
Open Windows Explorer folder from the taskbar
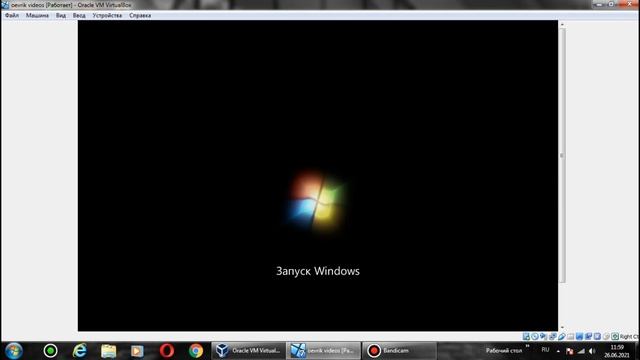point(109,351)
